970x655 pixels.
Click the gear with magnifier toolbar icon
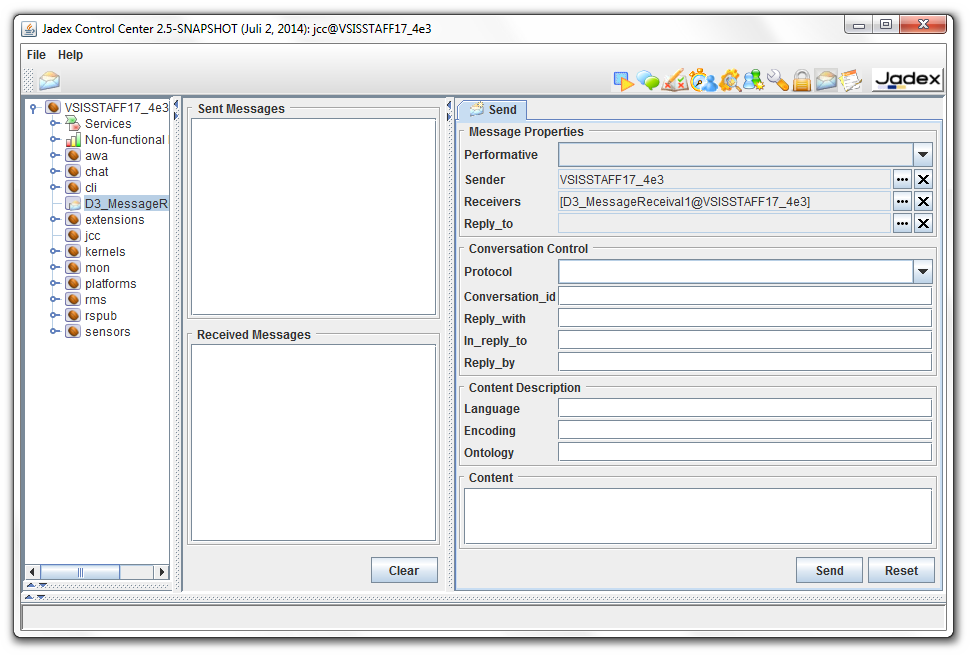coord(729,81)
